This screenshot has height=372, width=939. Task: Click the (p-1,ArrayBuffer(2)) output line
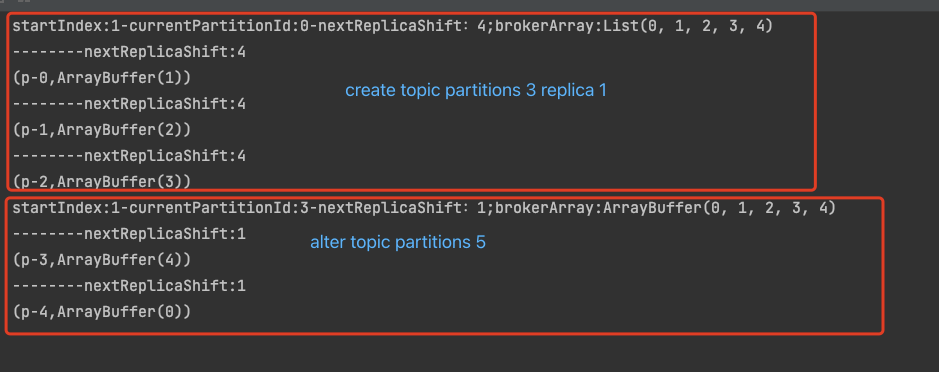click(x=102, y=129)
